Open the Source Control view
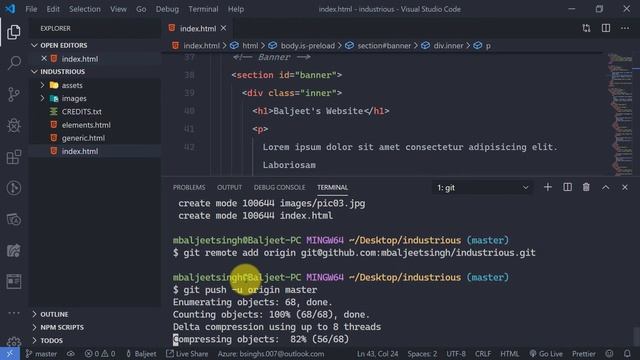Viewport: 640px width, 360px height. (x=13, y=94)
